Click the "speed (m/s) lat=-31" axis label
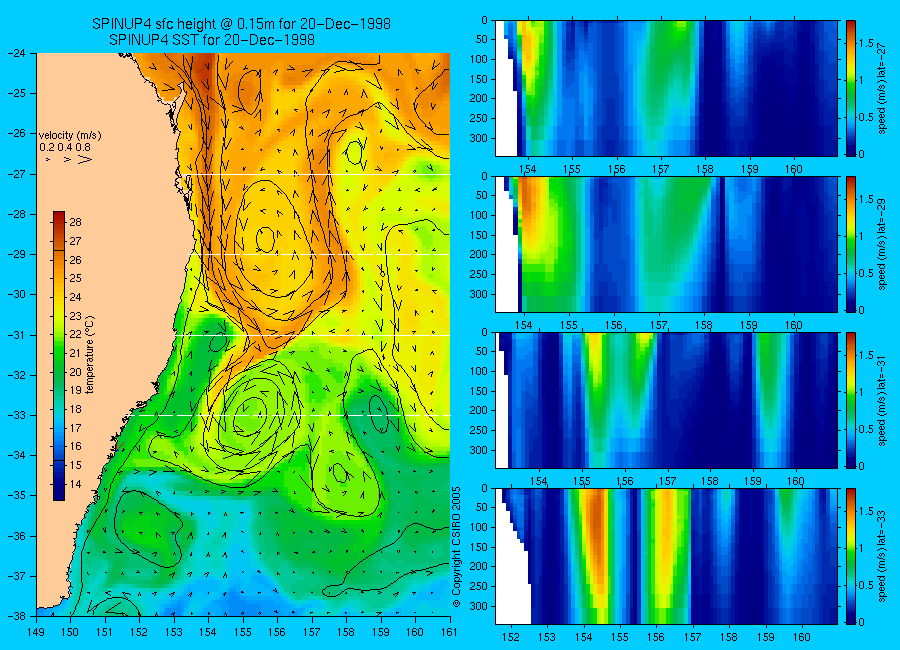This screenshot has height=650, width=900. coord(883,401)
